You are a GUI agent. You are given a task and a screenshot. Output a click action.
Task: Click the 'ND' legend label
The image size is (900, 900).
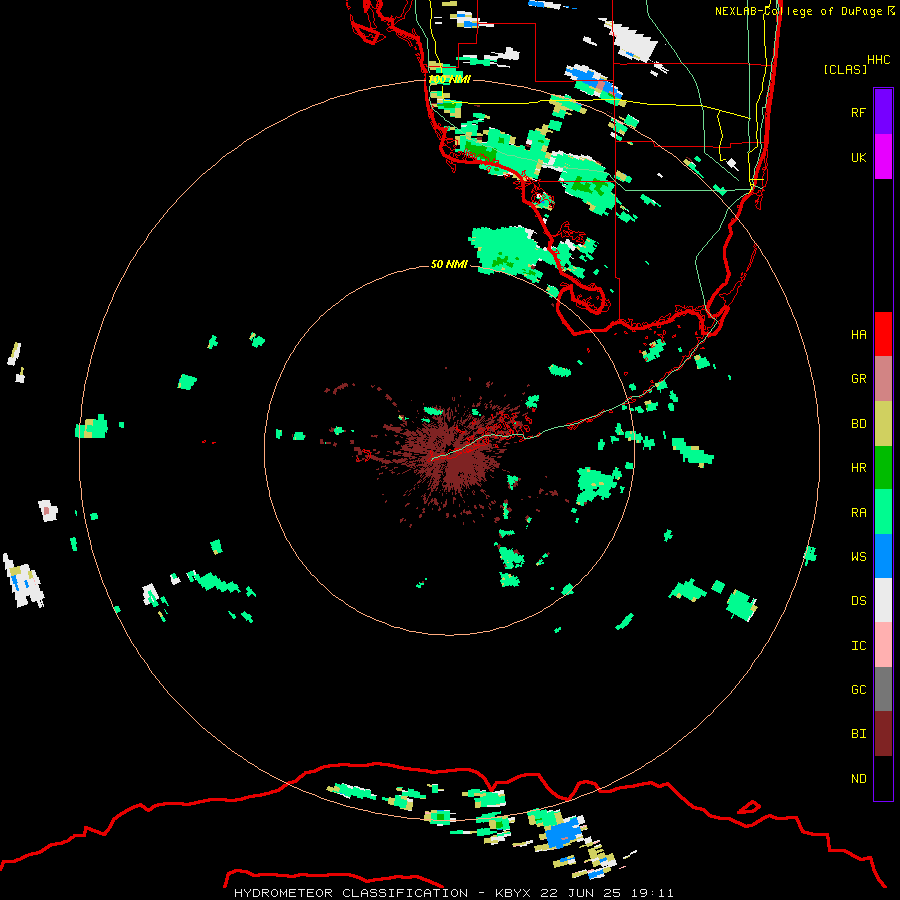pyautogui.click(x=858, y=779)
